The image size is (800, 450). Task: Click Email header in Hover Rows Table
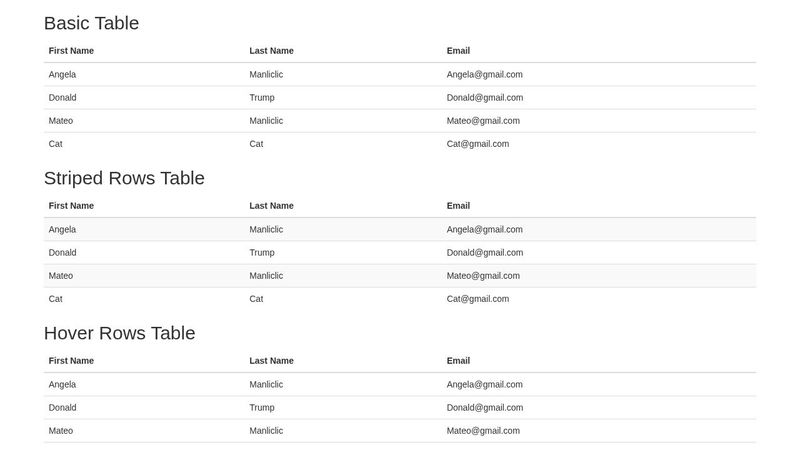tap(458, 361)
